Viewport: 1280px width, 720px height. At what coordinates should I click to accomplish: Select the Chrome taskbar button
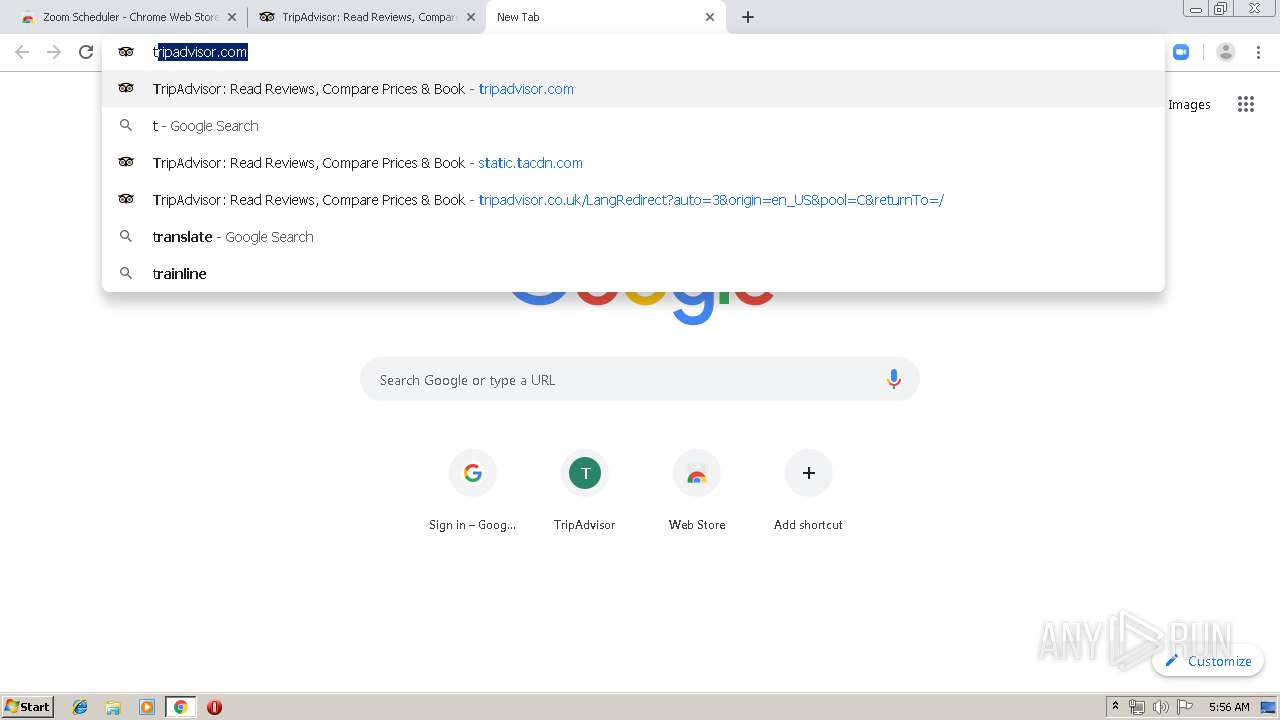[180, 707]
